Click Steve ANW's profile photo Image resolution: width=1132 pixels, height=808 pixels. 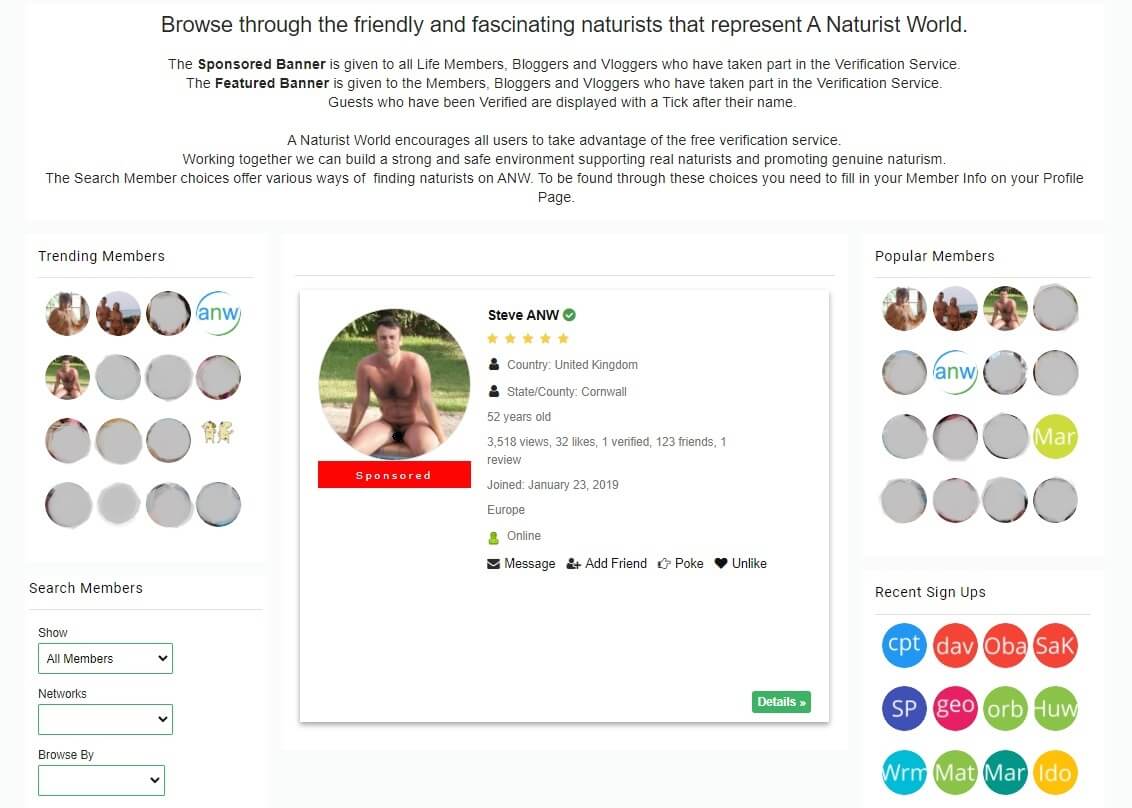tap(394, 384)
